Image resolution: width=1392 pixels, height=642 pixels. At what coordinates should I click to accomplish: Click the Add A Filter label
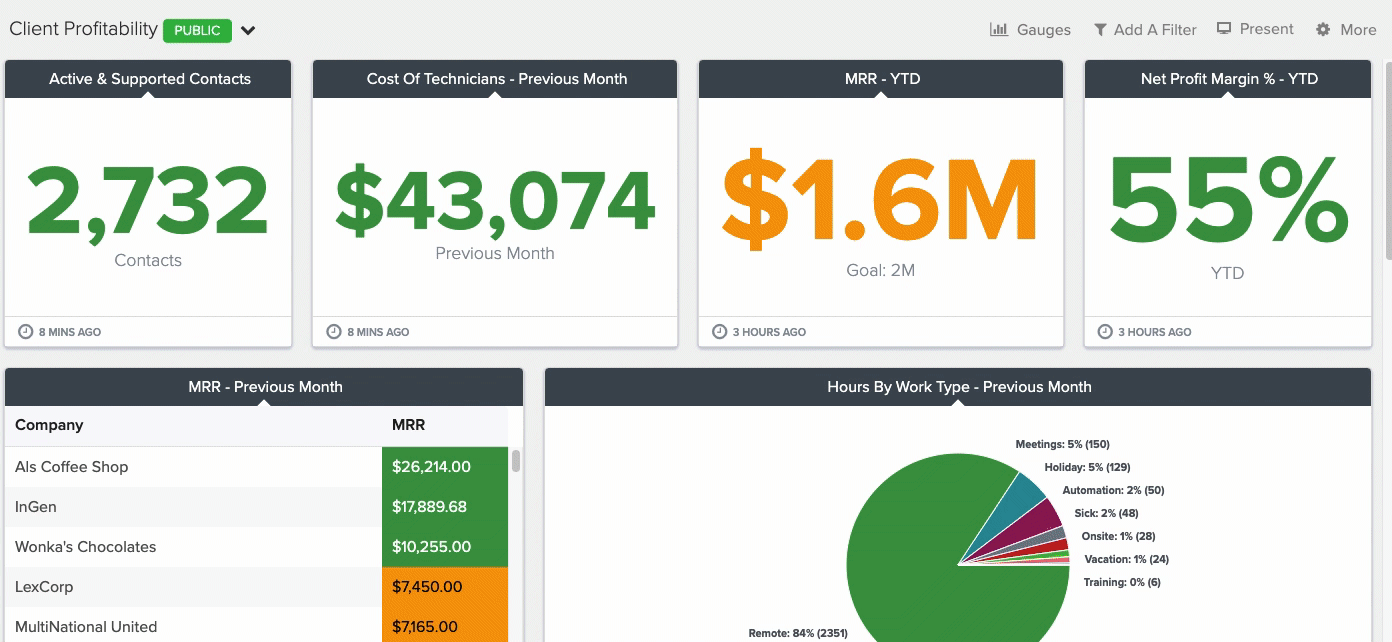click(1155, 30)
